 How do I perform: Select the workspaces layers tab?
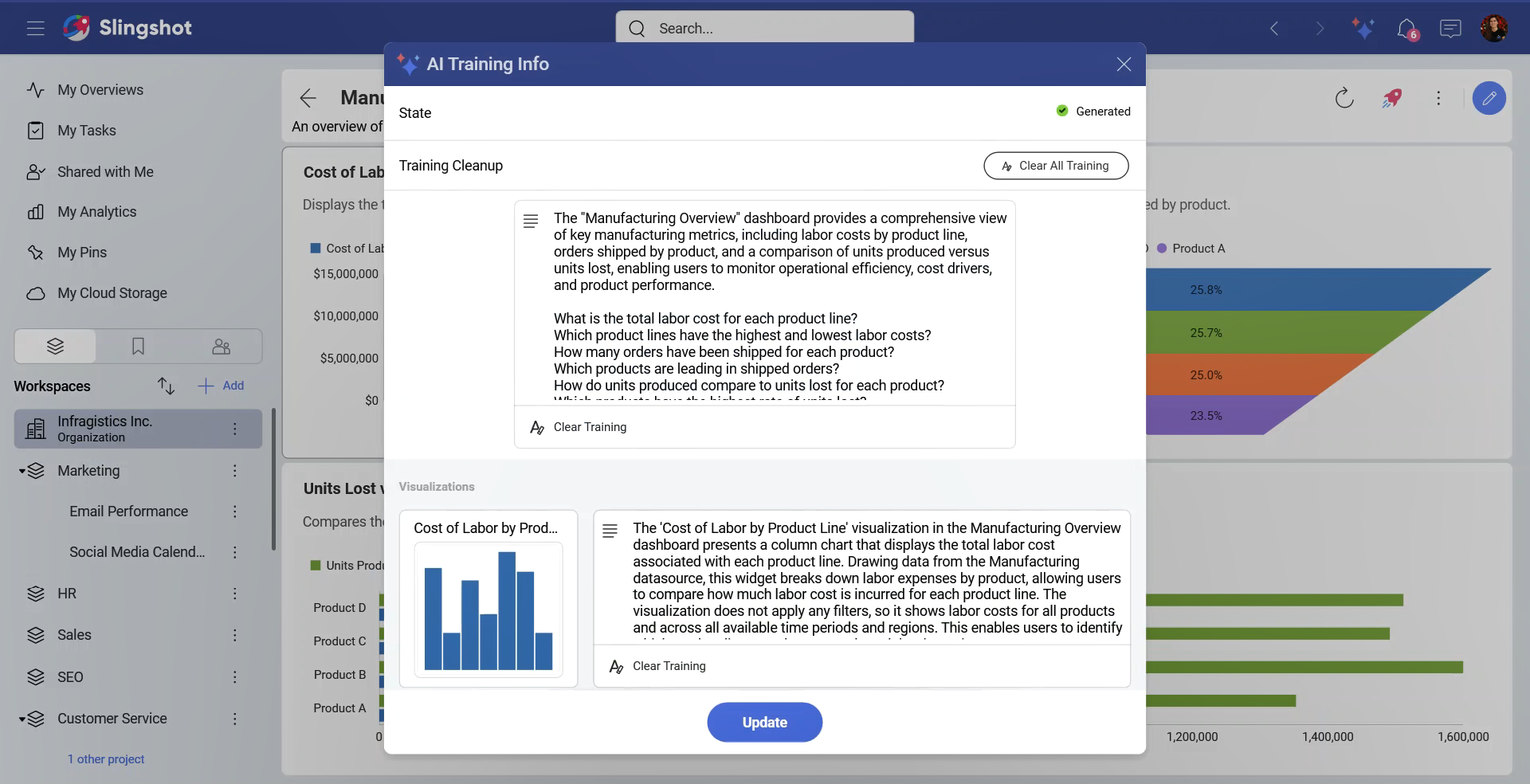pos(55,347)
